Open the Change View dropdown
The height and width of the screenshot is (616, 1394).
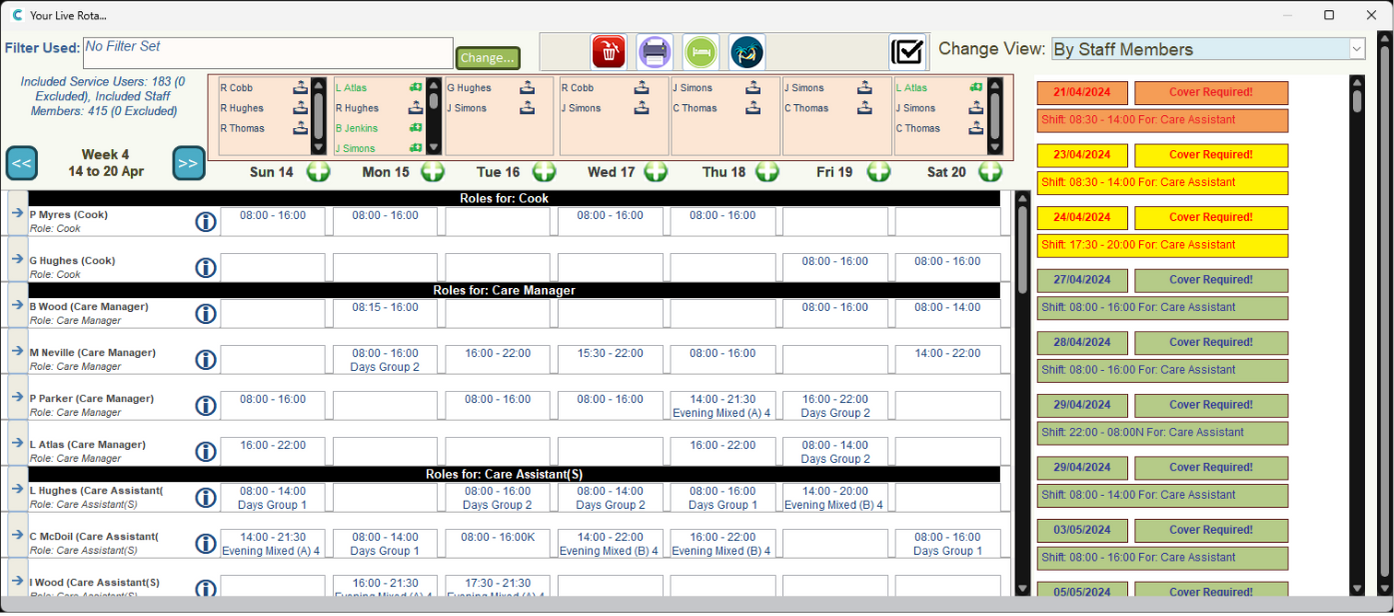1356,49
